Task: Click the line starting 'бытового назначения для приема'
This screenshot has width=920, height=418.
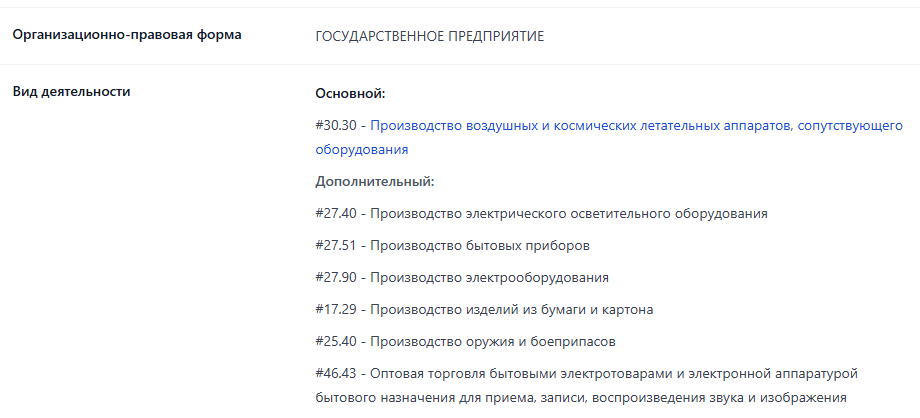Action: (581, 397)
